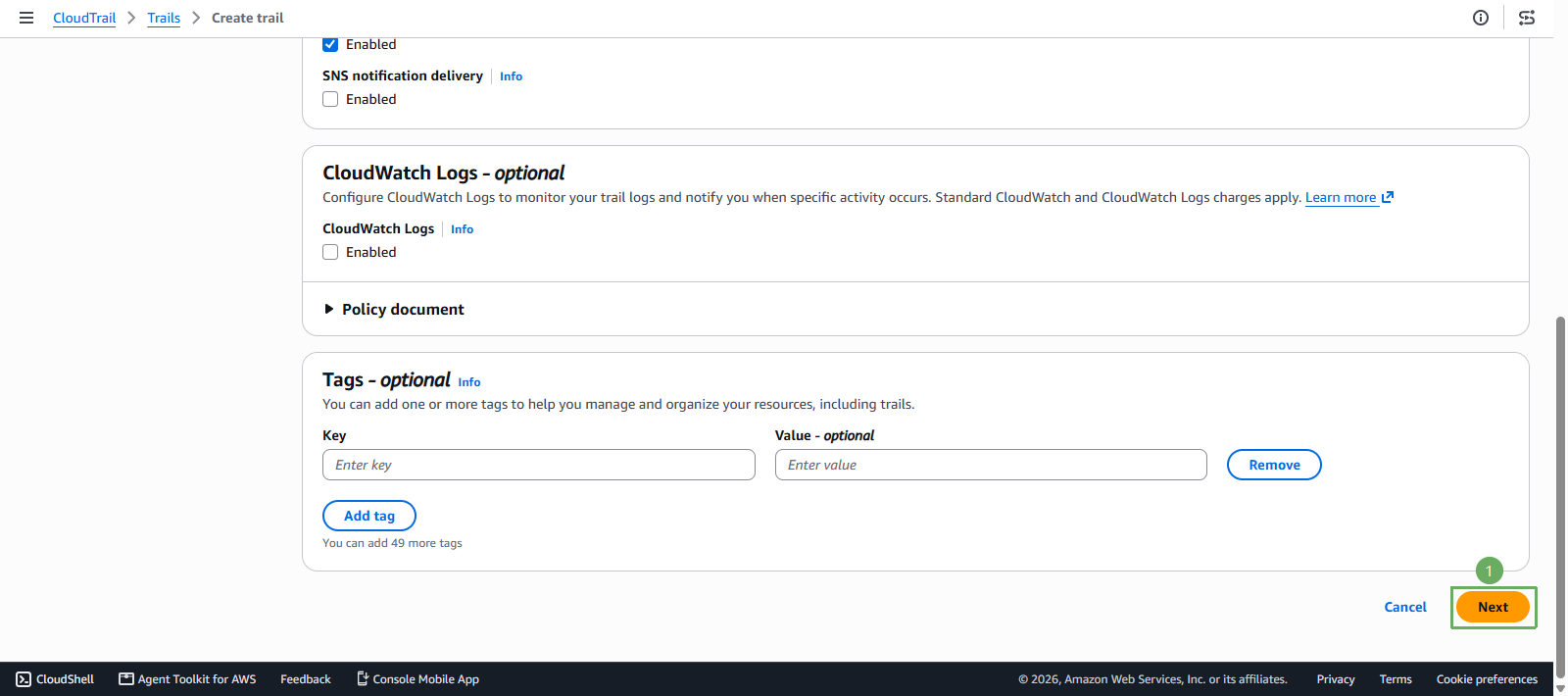Add another tag

(369, 516)
